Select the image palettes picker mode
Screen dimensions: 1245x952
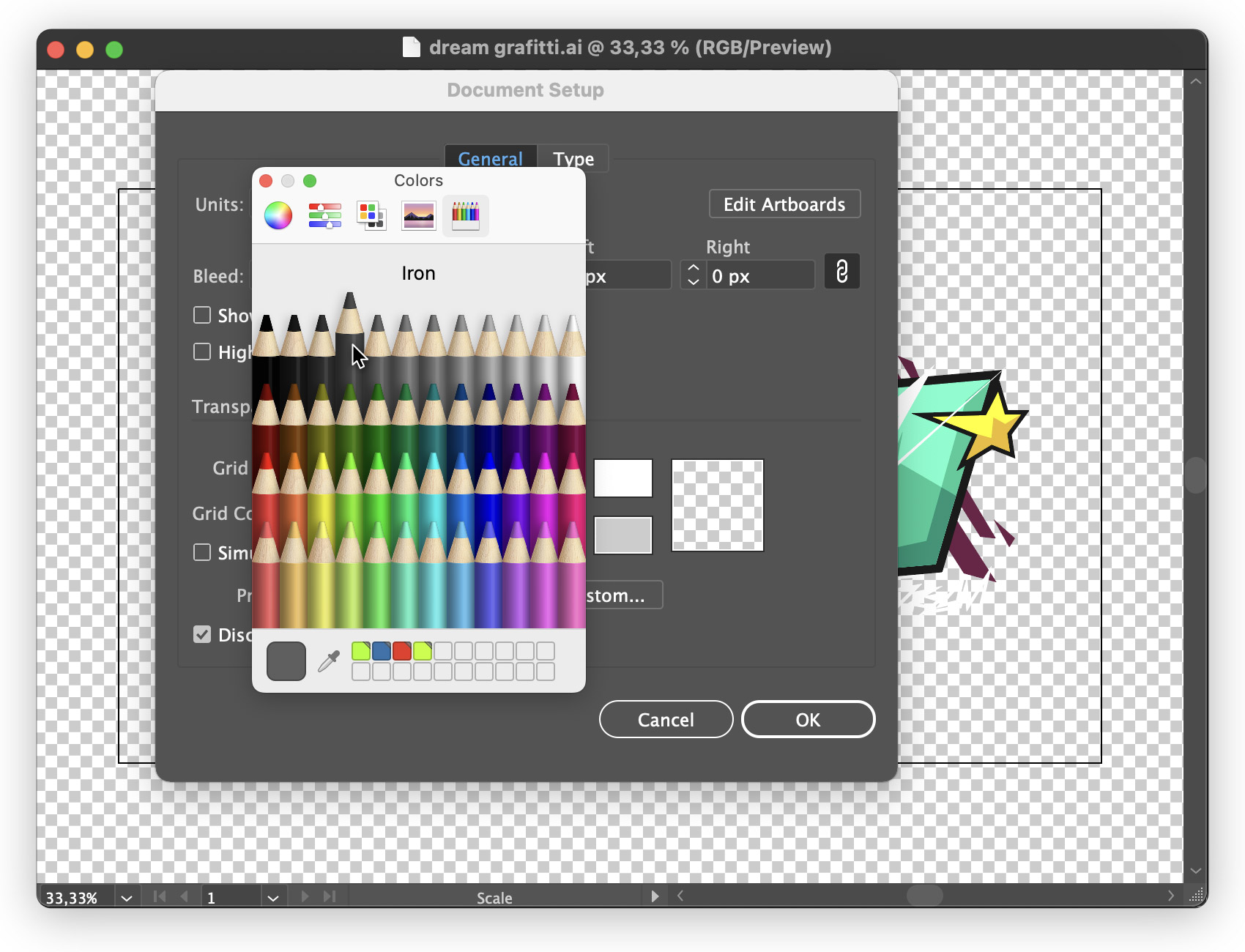tap(418, 215)
